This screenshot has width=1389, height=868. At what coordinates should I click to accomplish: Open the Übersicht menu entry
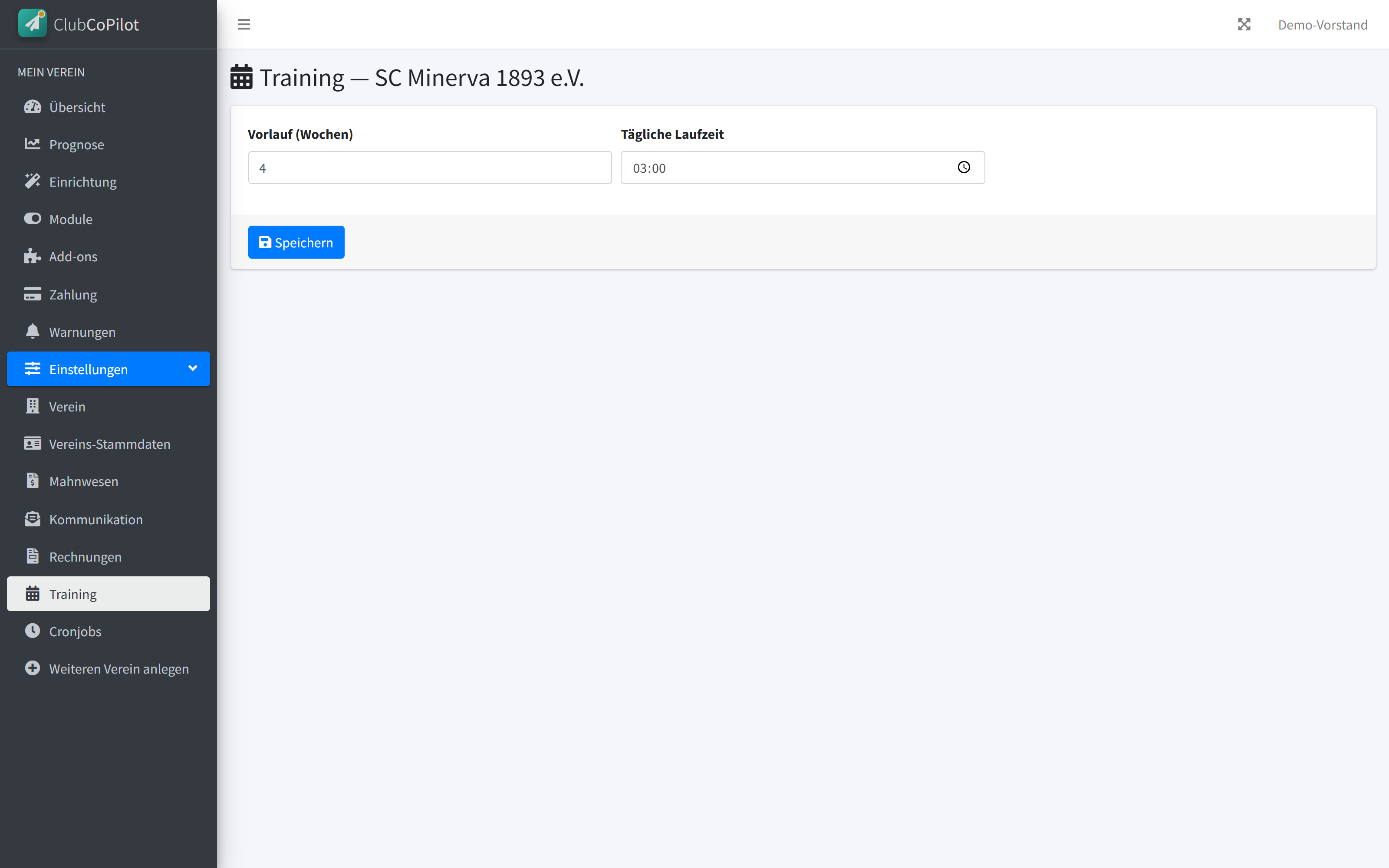click(x=109, y=107)
